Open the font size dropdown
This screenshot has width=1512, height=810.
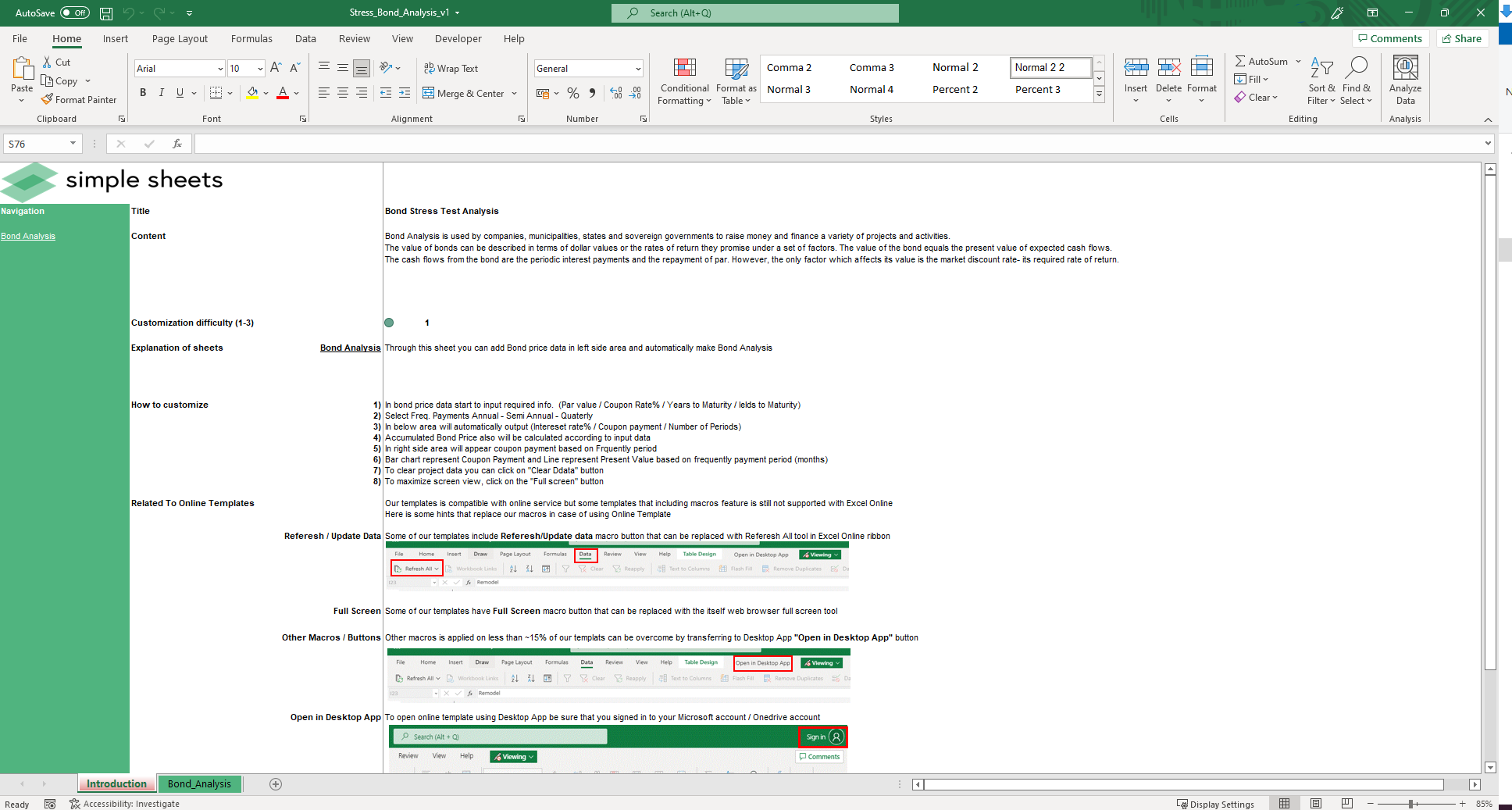coord(260,69)
